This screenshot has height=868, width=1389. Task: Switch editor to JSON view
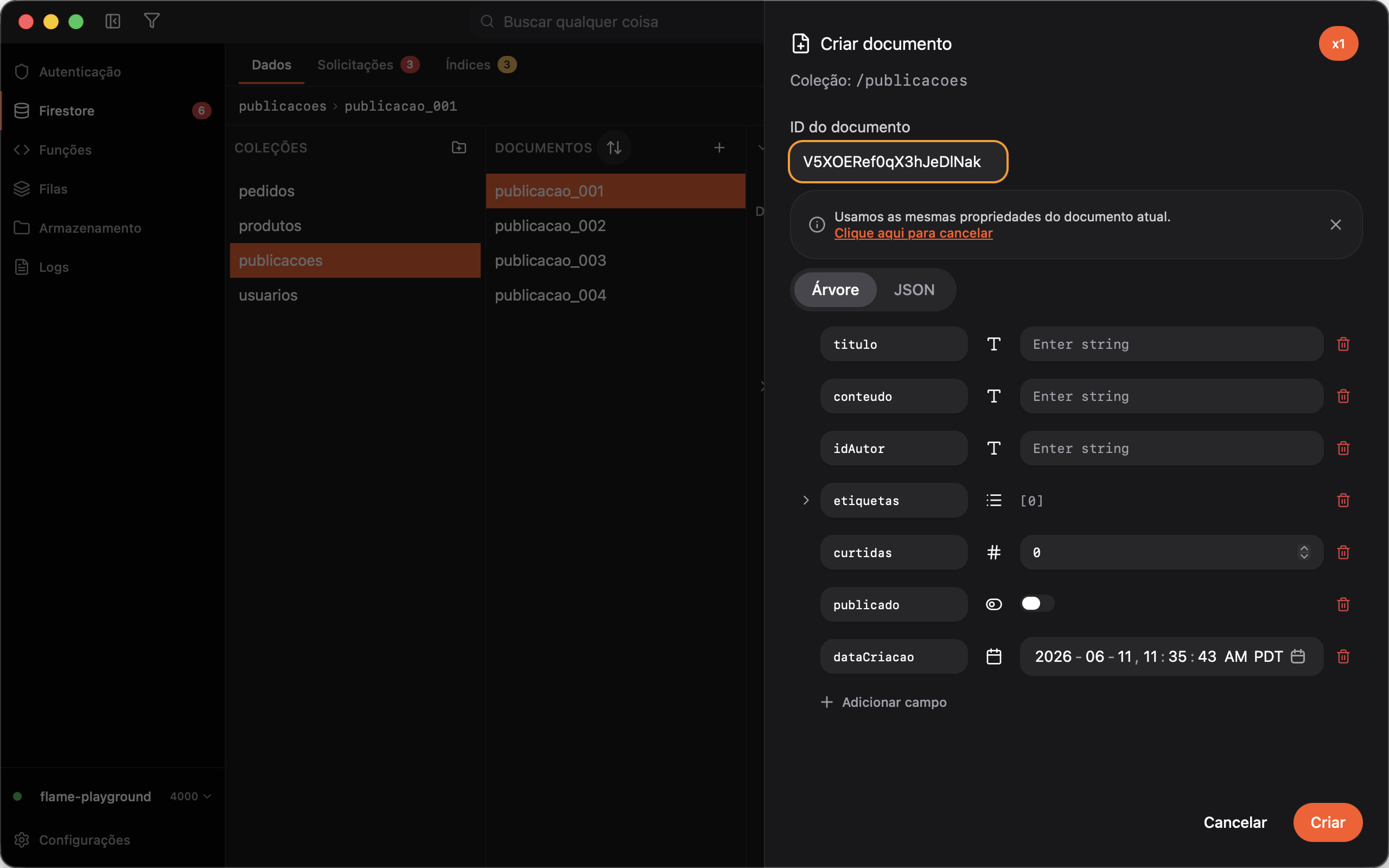(914, 289)
